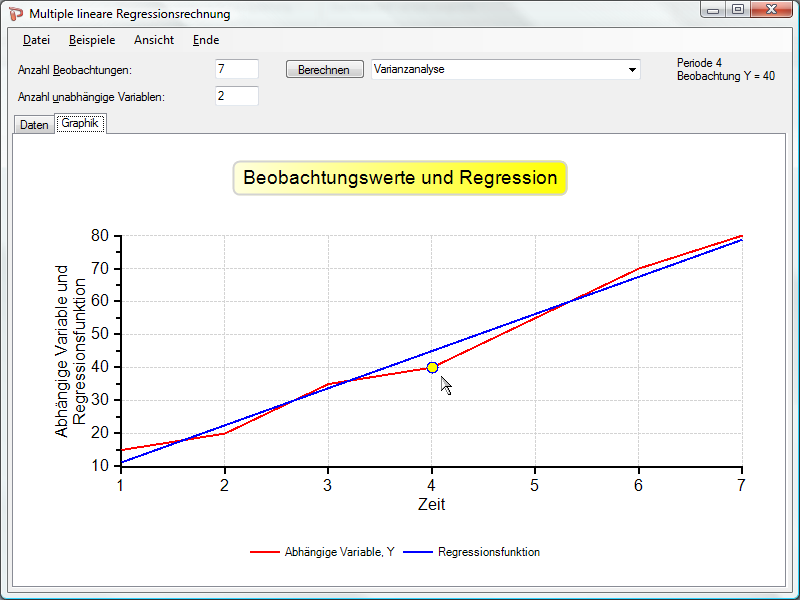Click the blue Regressionsfunktion legend swatch

(x=418, y=552)
